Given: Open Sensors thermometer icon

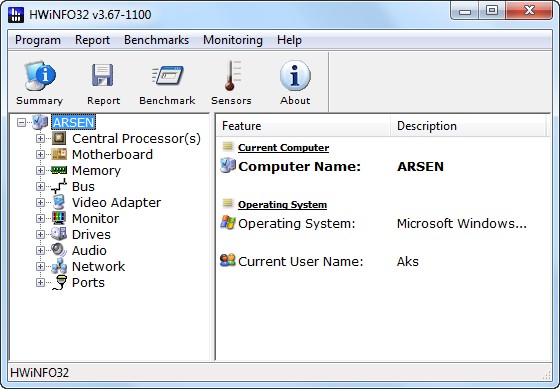Looking at the screenshot, I should pyautogui.click(x=232, y=75).
